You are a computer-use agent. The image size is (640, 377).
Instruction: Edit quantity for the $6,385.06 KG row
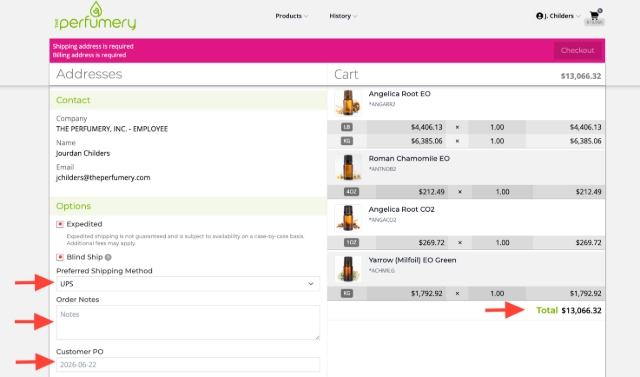[497, 141]
